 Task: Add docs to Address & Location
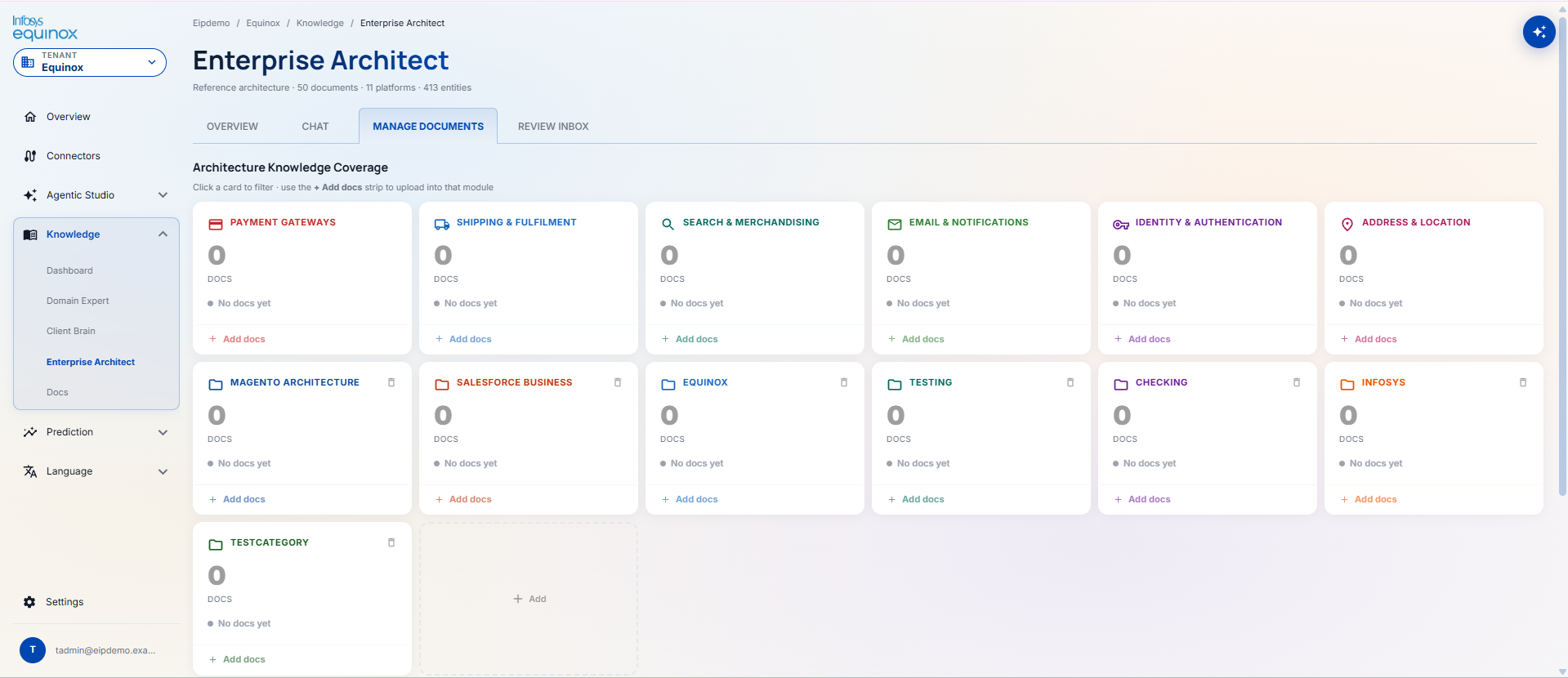1369,339
